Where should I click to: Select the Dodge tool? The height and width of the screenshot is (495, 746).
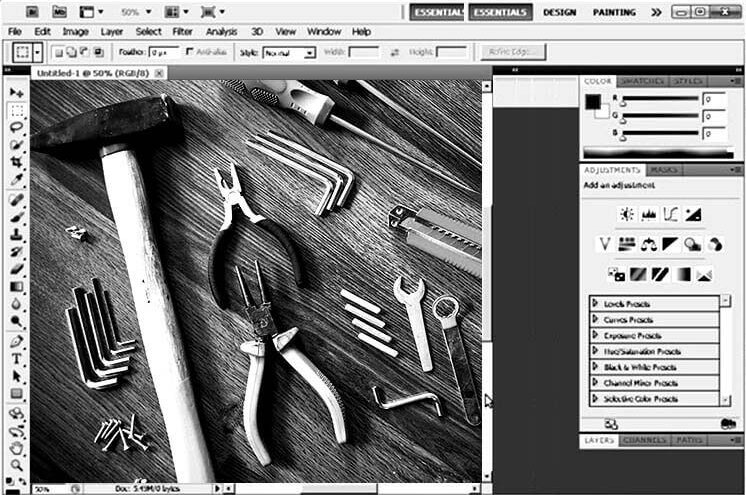(x=17, y=322)
